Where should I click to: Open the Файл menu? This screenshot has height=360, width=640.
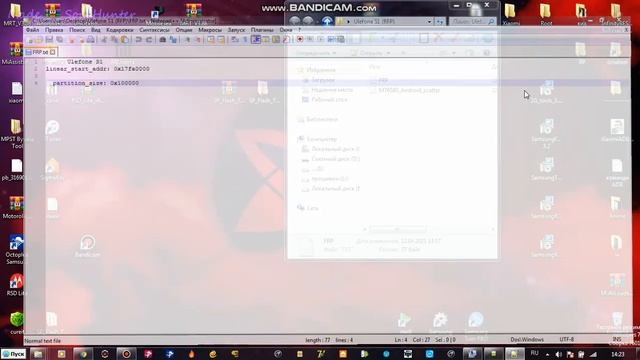click(33, 30)
